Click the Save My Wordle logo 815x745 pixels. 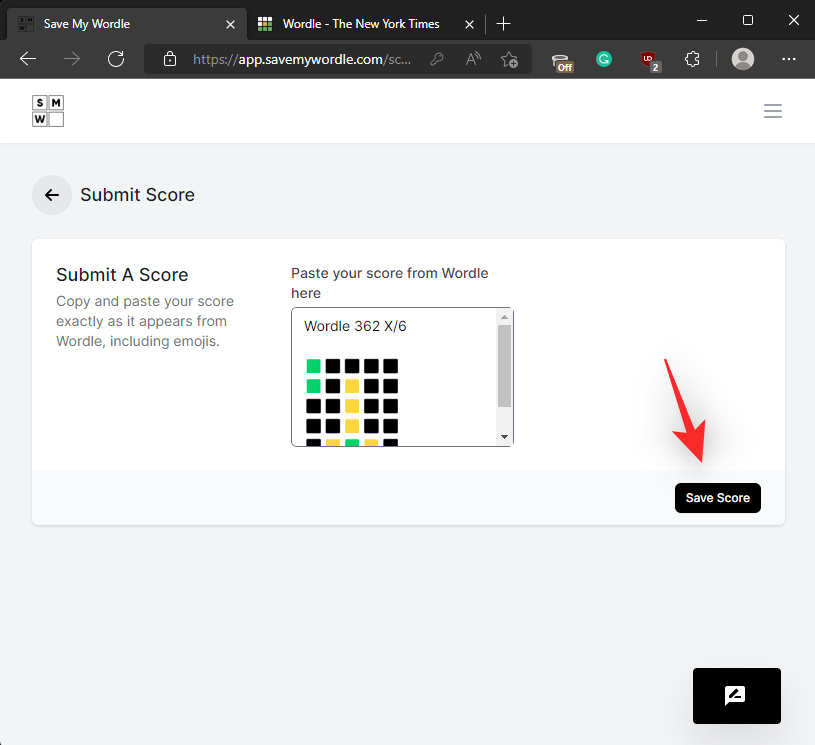47,111
